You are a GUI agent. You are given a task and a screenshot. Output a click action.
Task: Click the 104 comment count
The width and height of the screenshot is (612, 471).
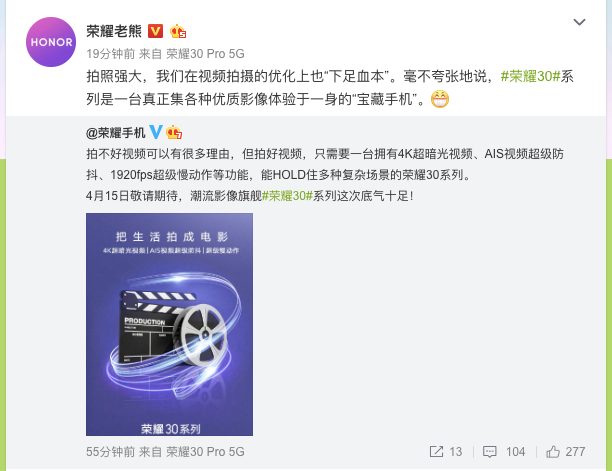(515, 451)
